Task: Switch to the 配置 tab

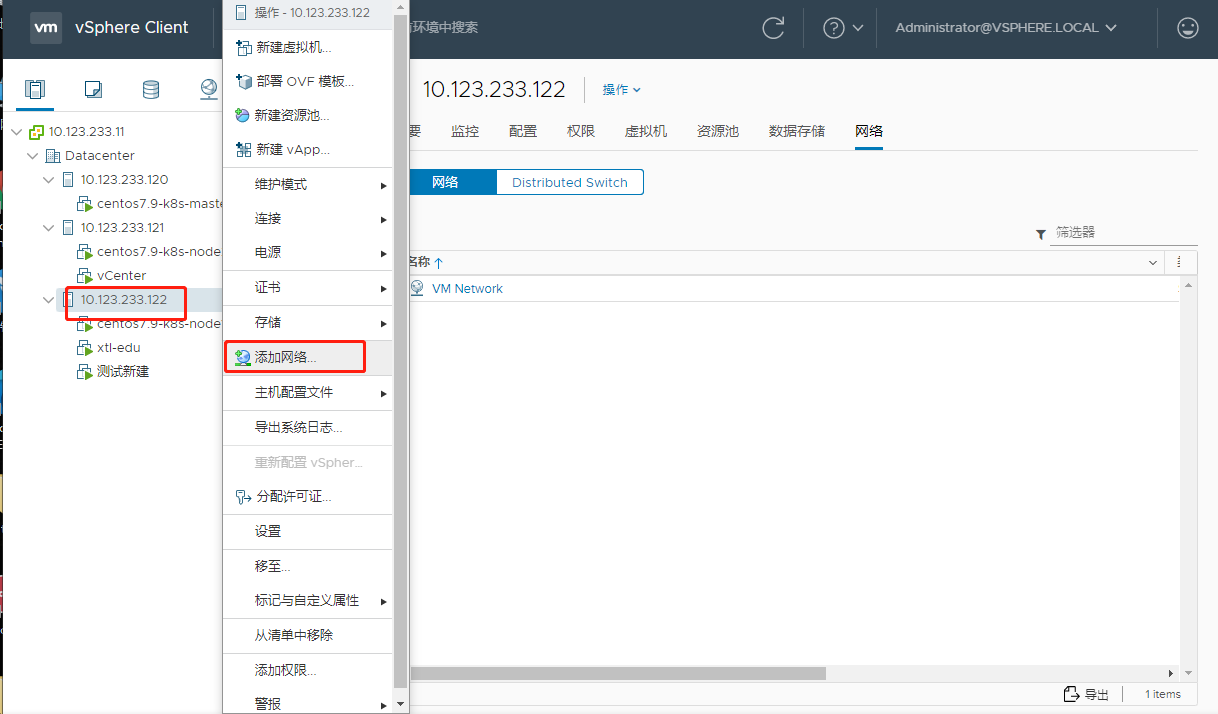Action: pos(523,131)
